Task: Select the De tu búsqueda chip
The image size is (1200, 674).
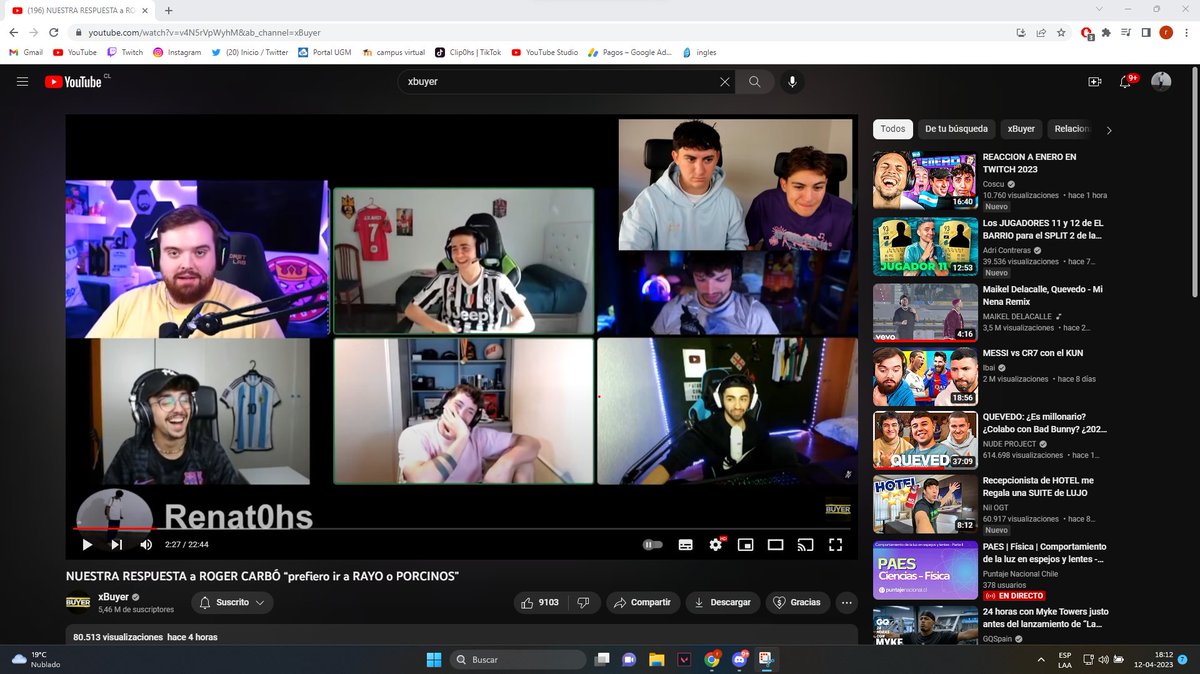Action: 956,129
